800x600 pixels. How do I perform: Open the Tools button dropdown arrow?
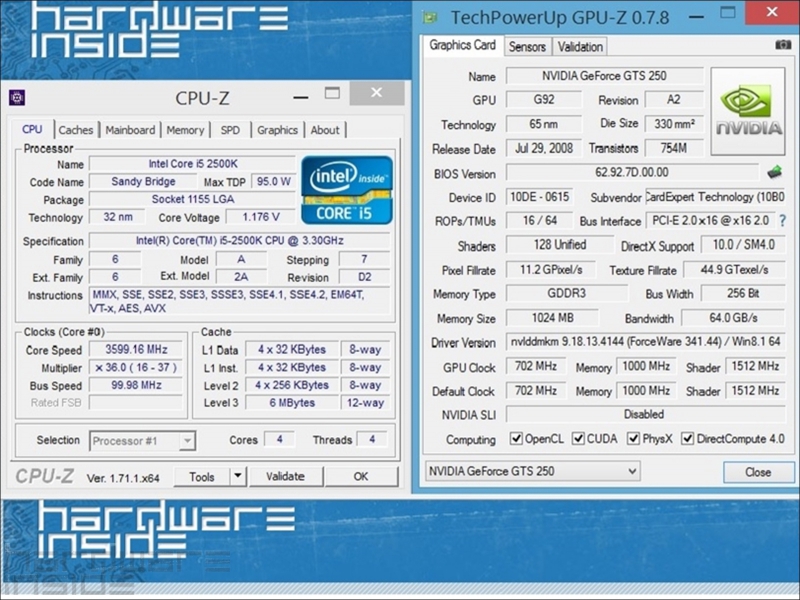click(x=234, y=477)
